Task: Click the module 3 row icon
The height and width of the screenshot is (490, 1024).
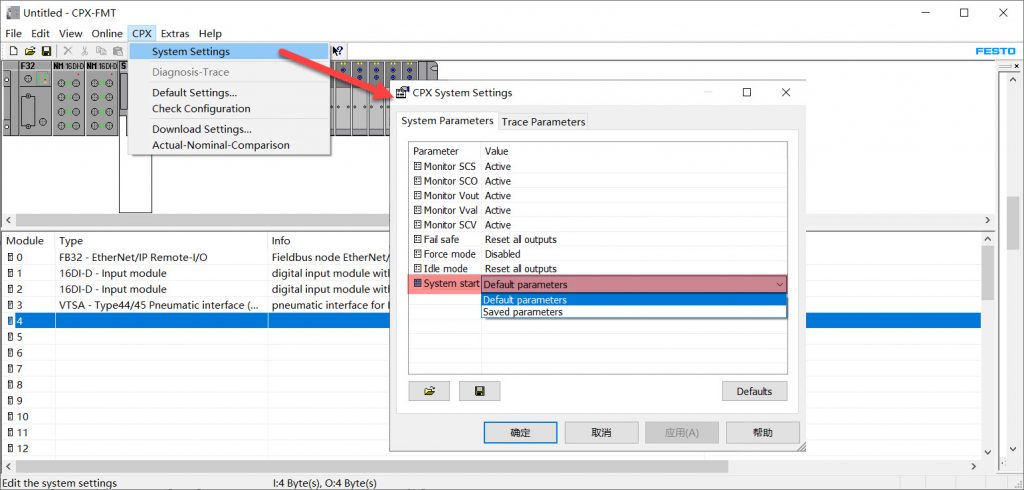Action: (10, 305)
